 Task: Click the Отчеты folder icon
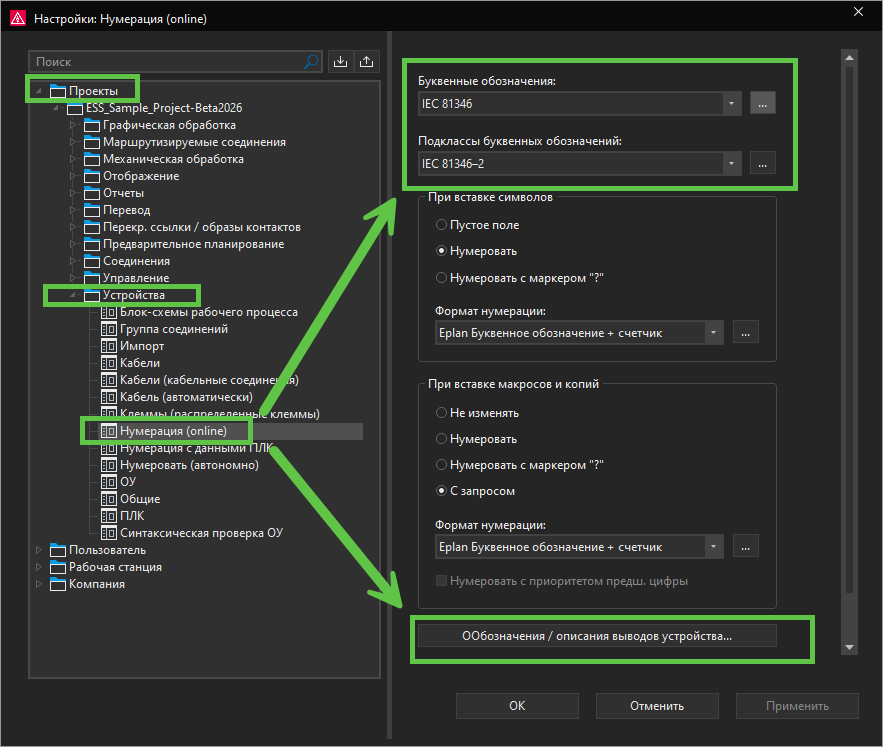[x=92, y=193]
